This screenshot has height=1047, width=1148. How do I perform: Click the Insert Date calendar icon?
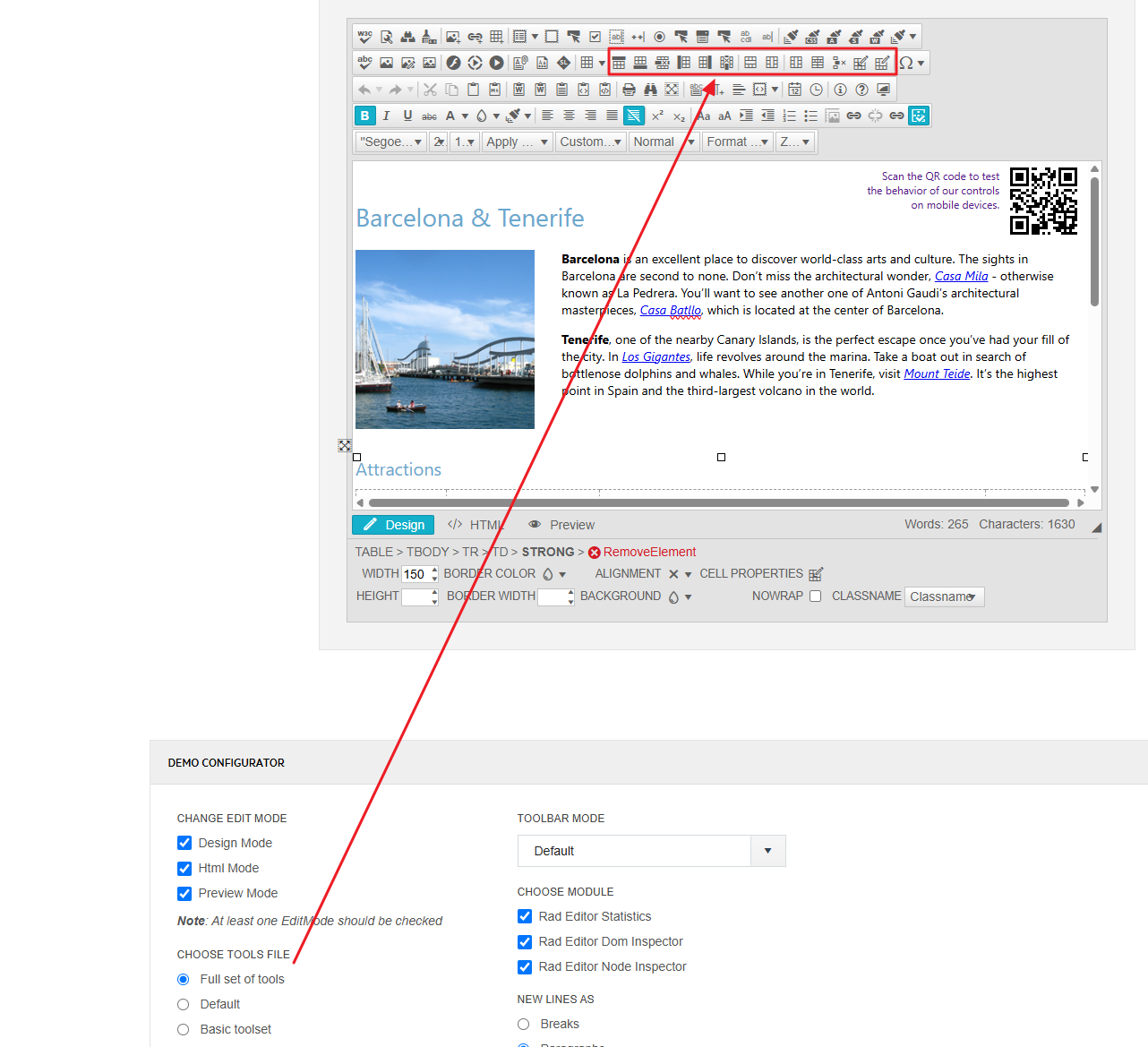794,90
